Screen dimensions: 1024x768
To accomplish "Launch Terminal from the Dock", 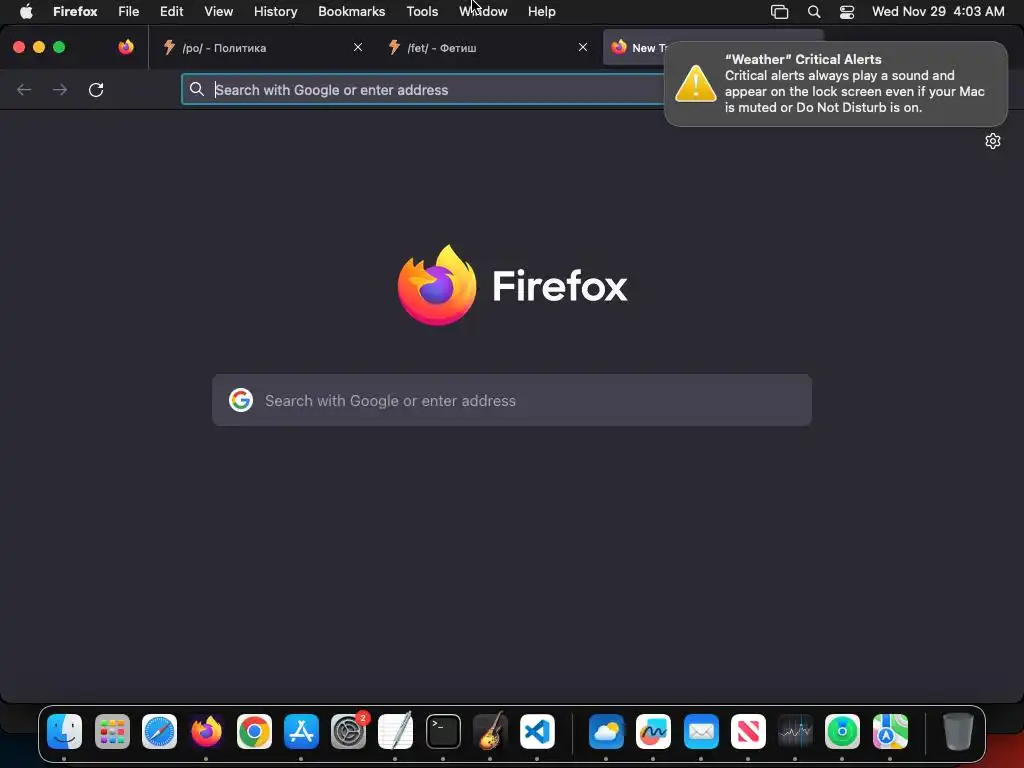I will pyautogui.click(x=443, y=731).
